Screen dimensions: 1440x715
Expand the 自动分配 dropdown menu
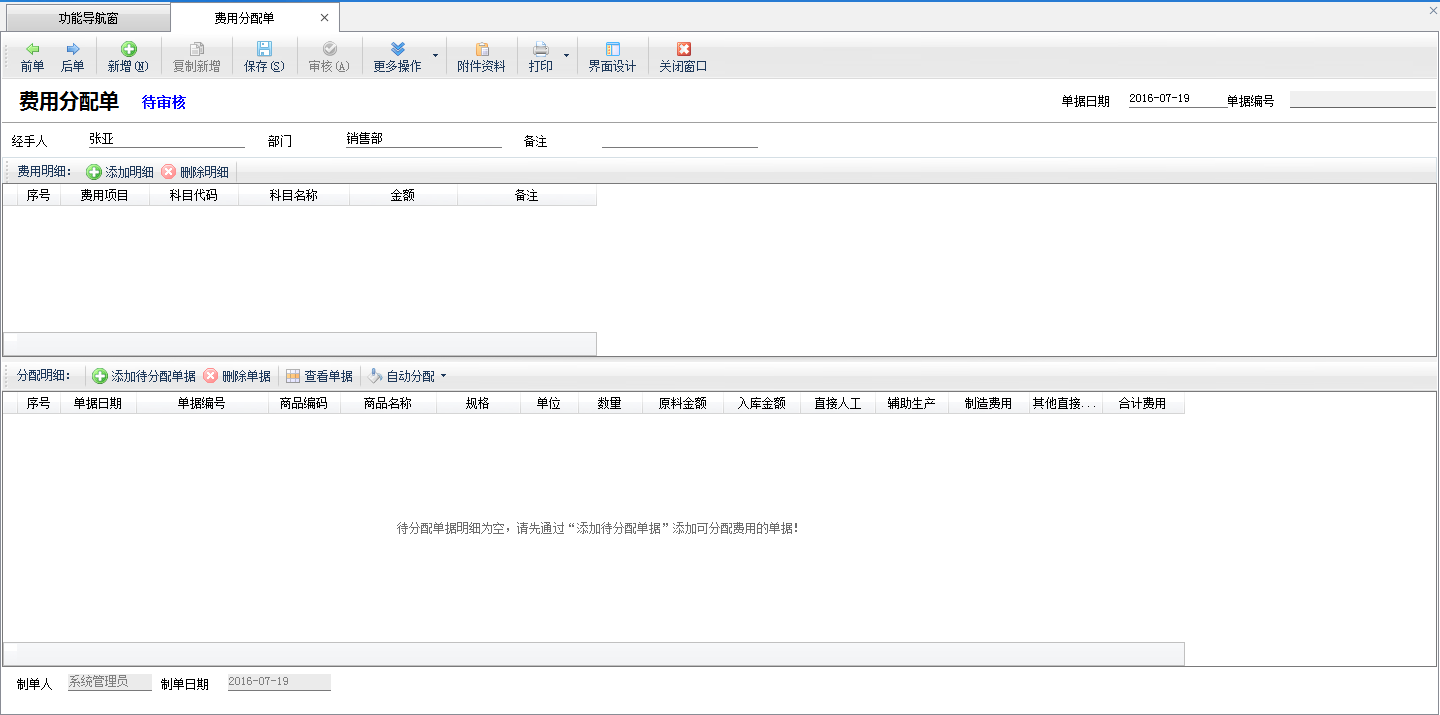coord(443,377)
